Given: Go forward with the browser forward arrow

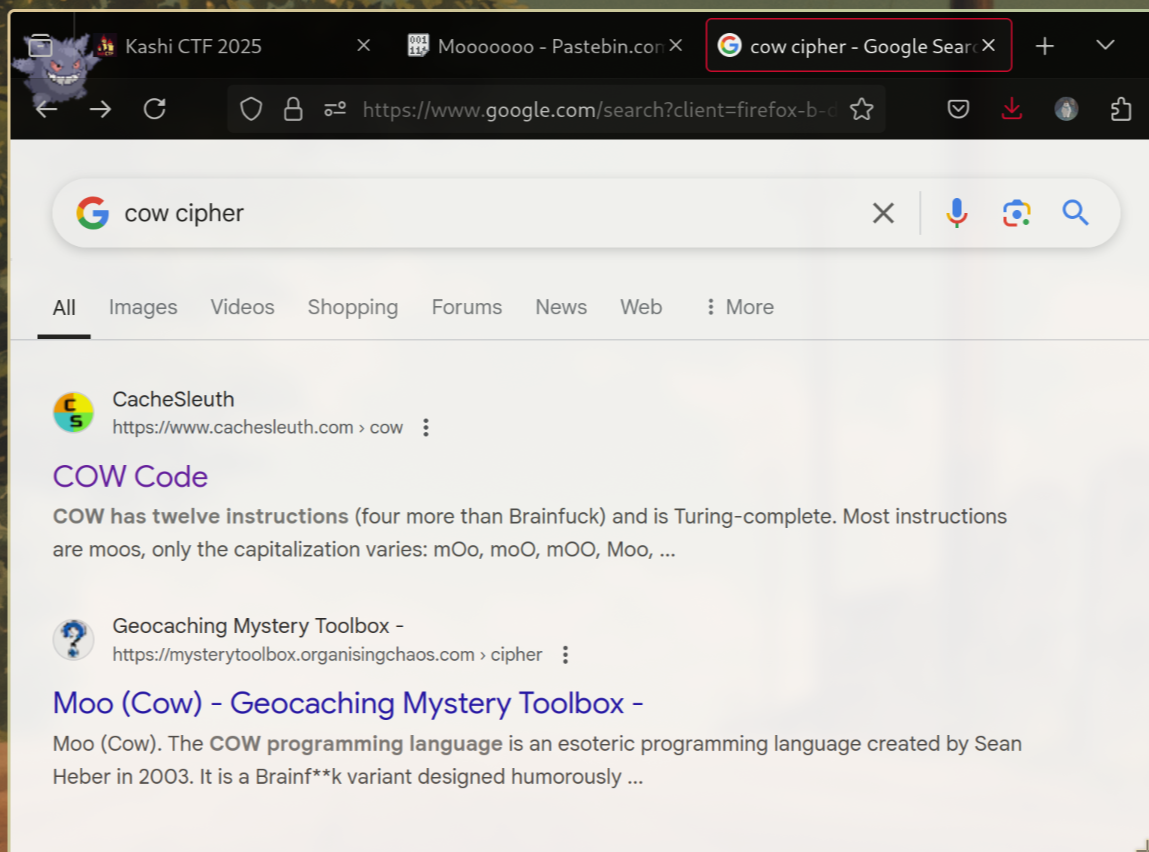Looking at the screenshot, I should click(x=100, y=110).
